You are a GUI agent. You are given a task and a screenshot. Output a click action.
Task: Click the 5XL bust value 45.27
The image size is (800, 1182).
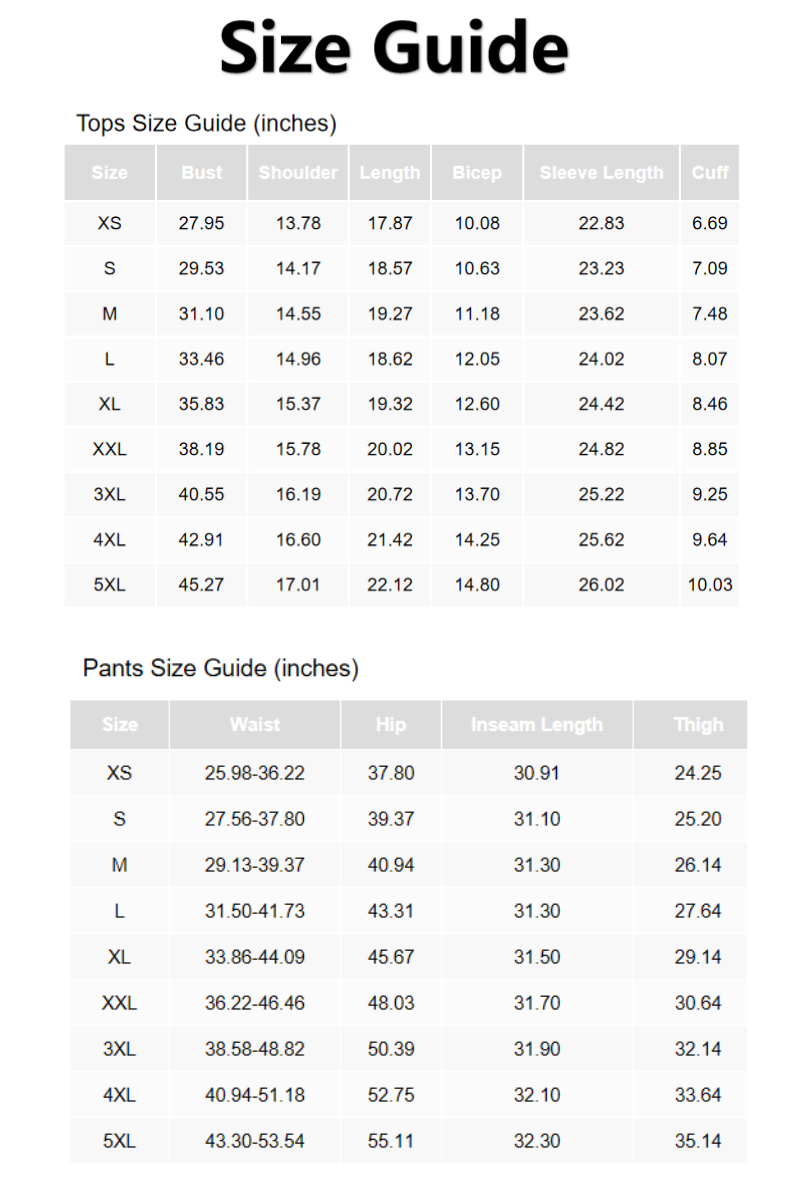tap(201, 585)
